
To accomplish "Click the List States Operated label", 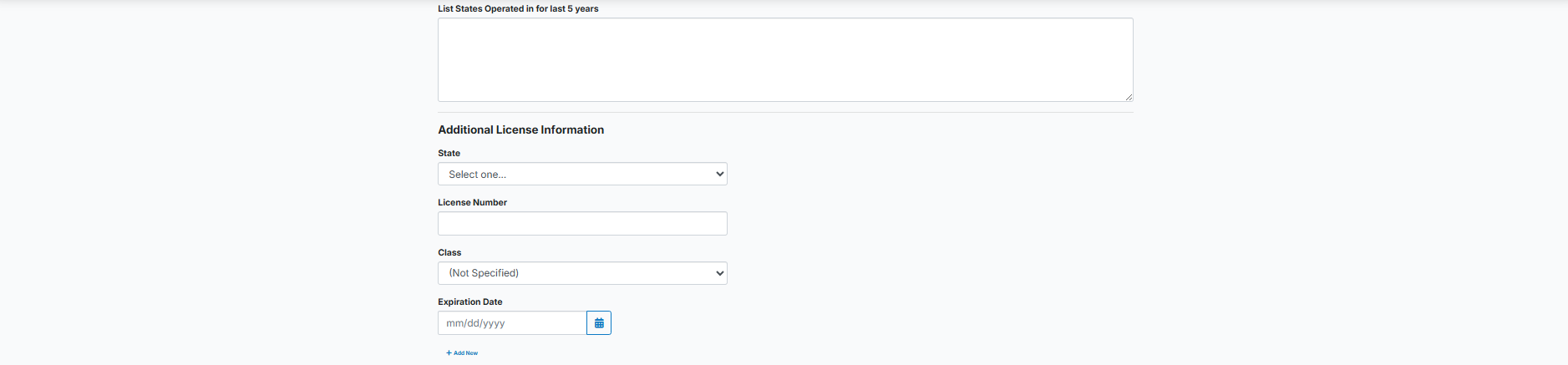I will (x=518, y=9).
